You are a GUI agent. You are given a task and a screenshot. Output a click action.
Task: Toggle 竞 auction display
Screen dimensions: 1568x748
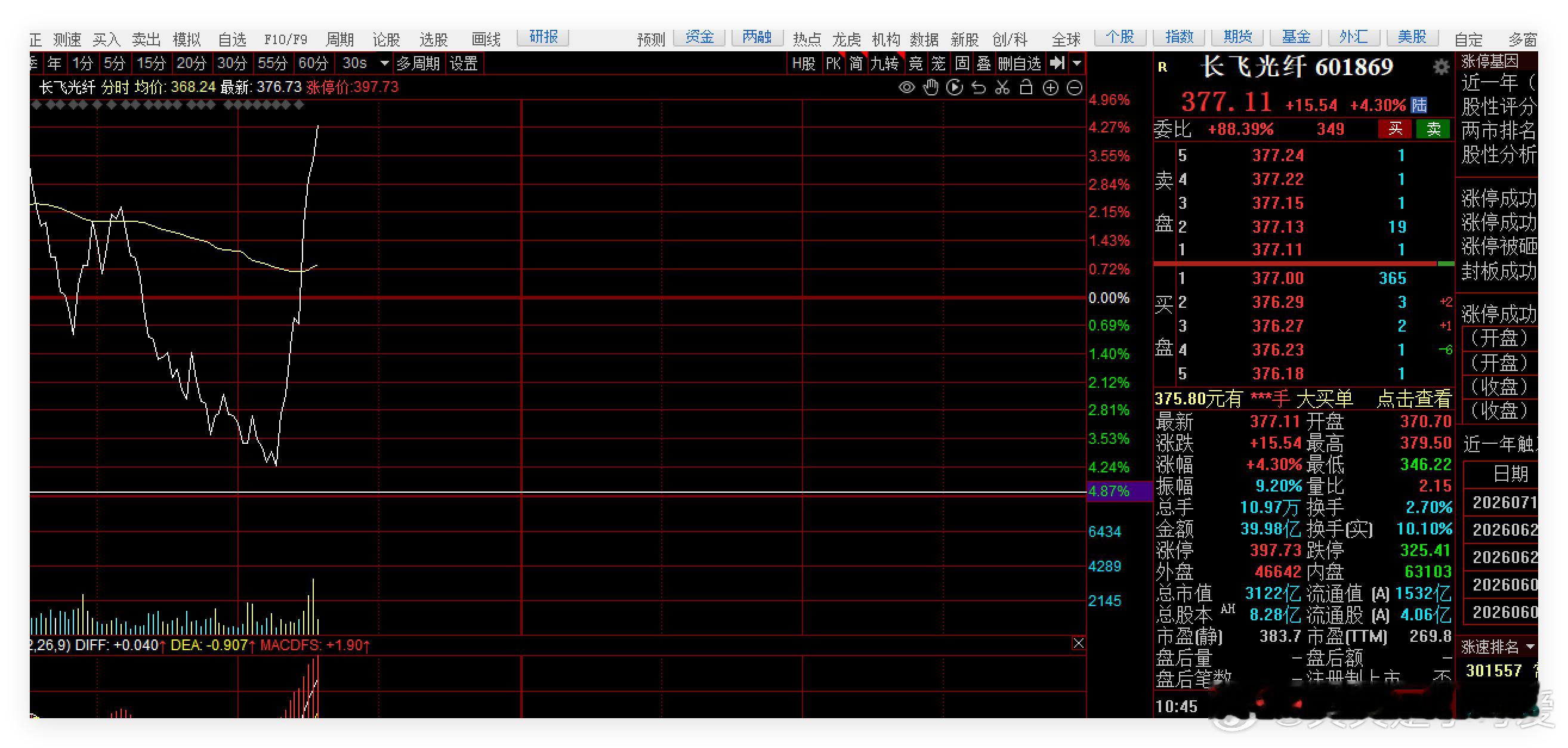point(915,63)
